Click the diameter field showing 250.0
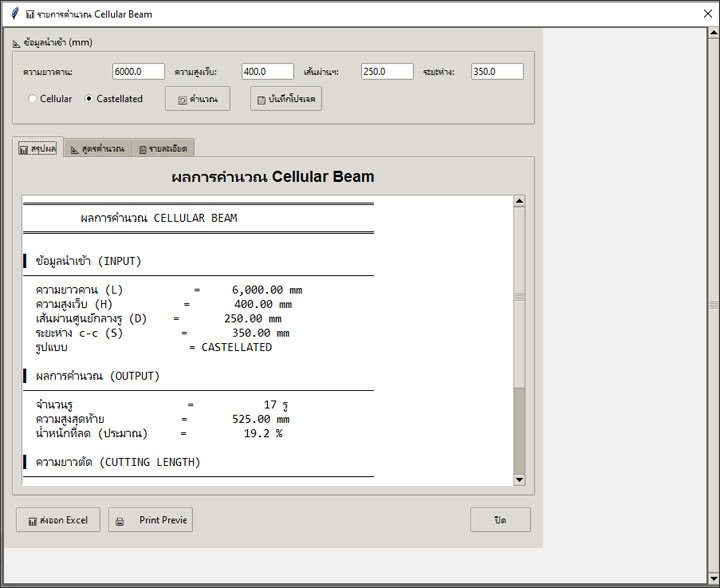The image size is (720, 588). point(387,72)
